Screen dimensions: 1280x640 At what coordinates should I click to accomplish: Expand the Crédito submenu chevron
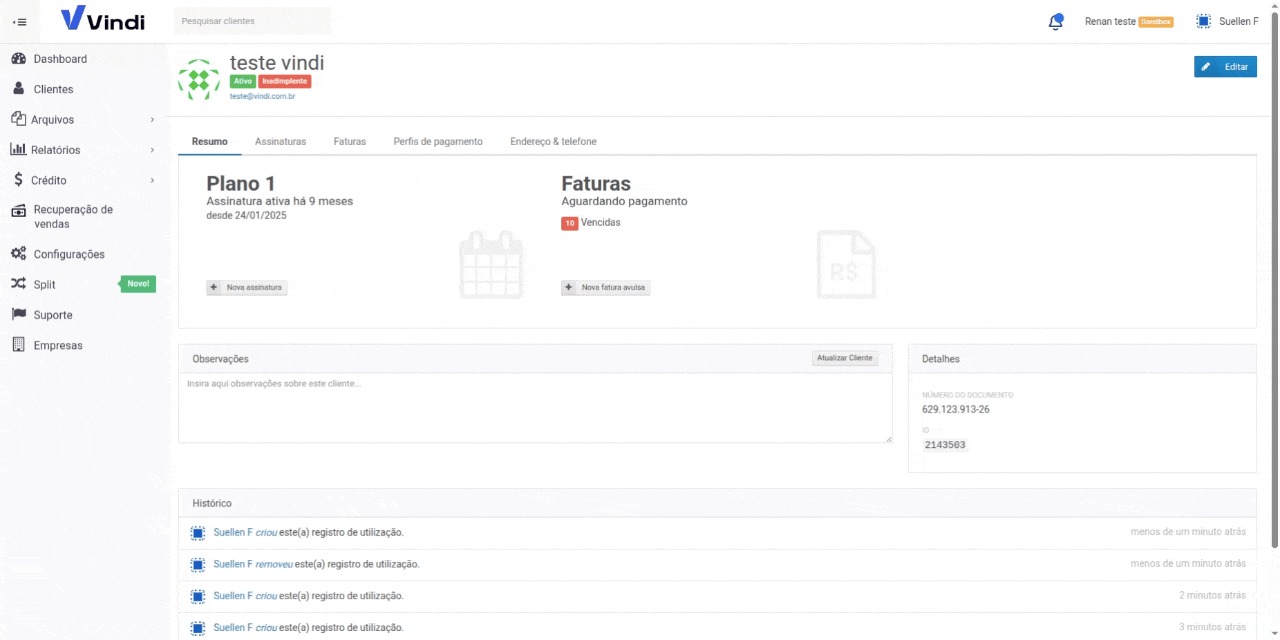pos(152,181)
